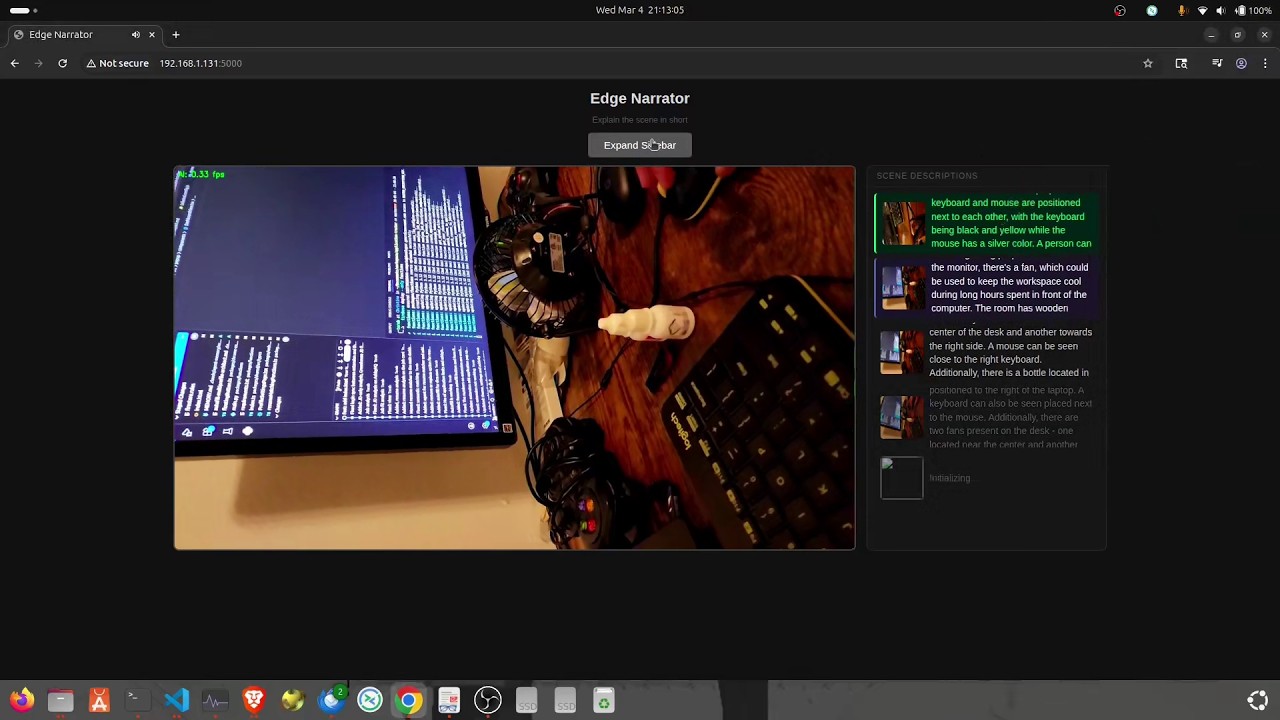1280x720 pixels.
Task: Open the volume speaker icon in top bar
Action: click(1221, 10)
